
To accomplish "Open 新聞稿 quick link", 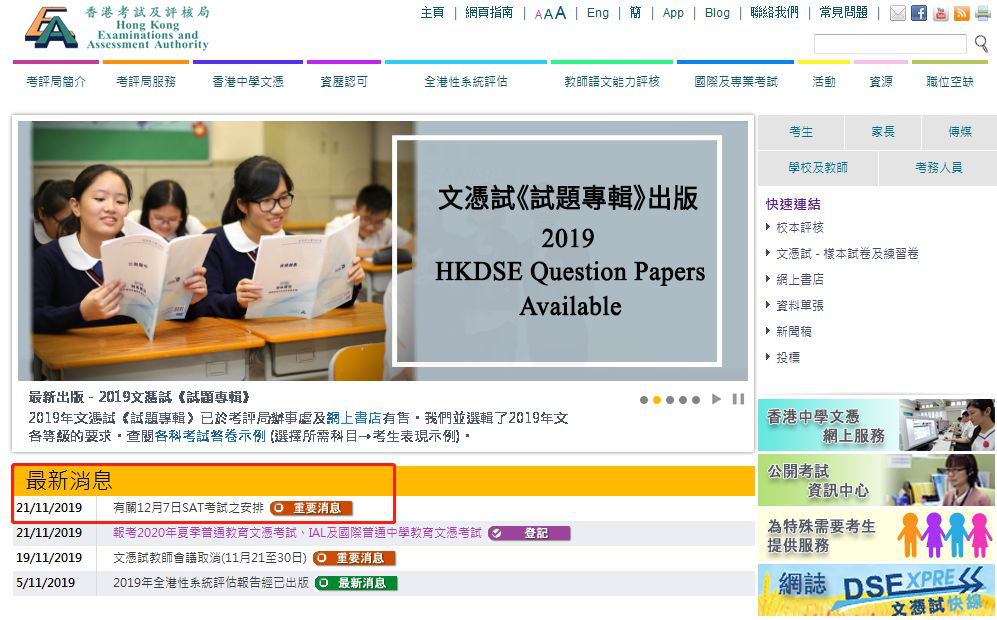I will (794, 331).
